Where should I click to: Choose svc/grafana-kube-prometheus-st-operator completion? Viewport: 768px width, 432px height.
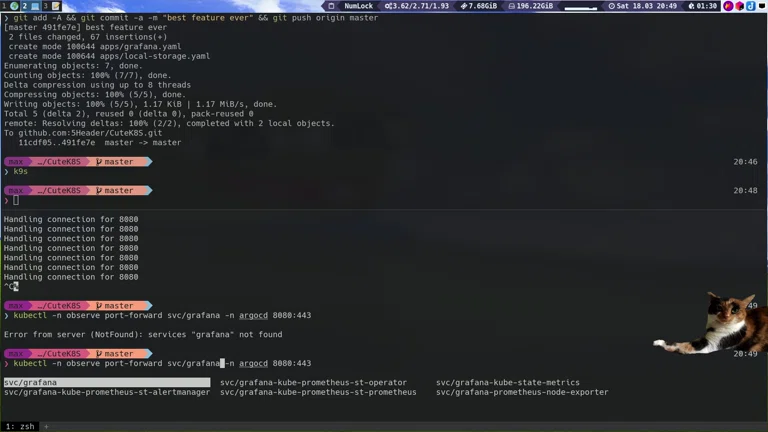313,383
